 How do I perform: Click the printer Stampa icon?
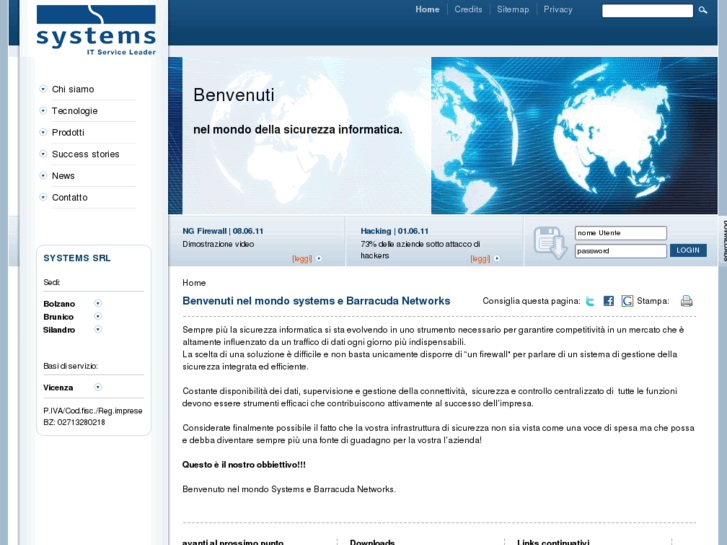687,301
